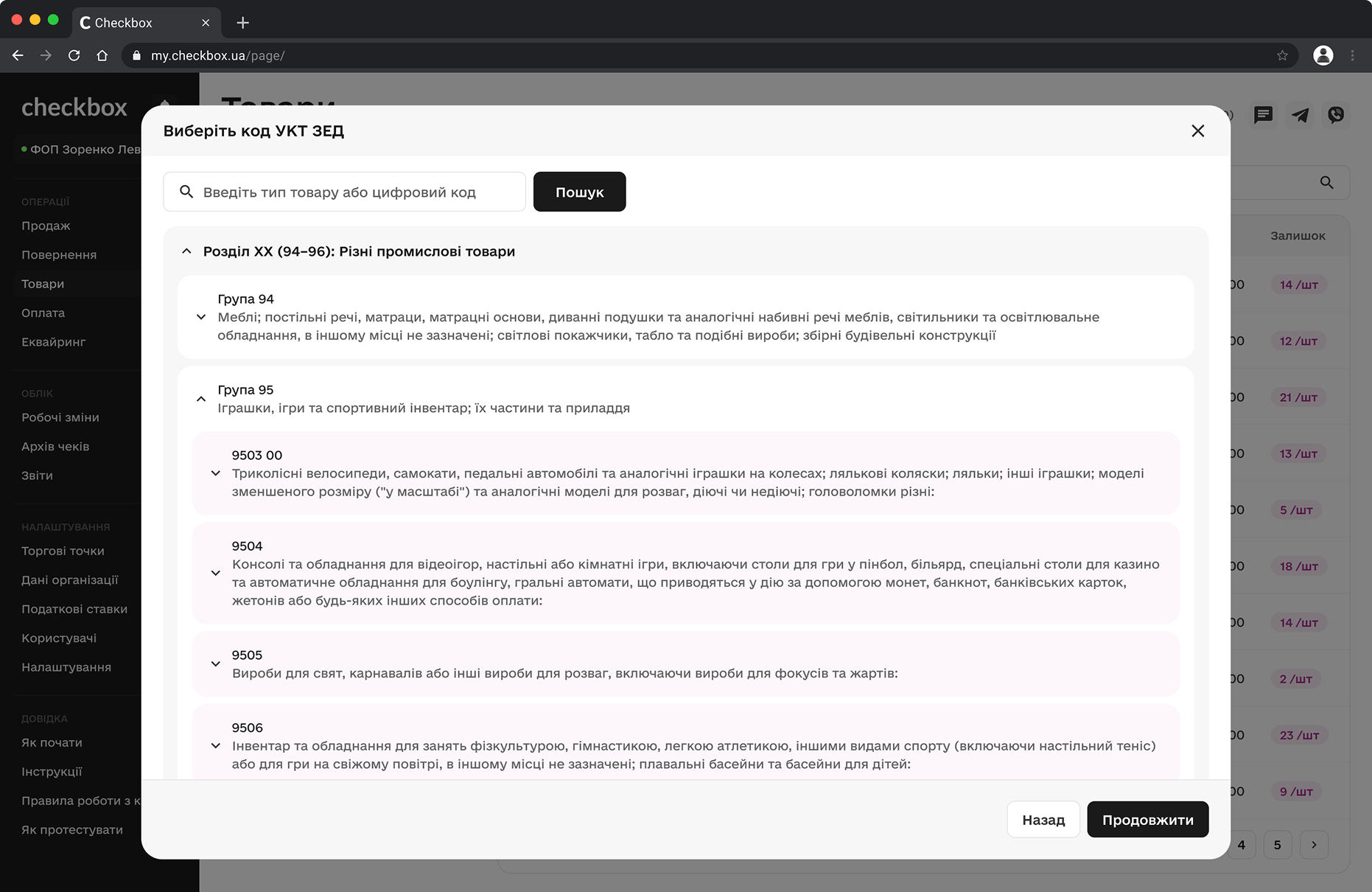Open the chat message icon

tap(1263, 115)
